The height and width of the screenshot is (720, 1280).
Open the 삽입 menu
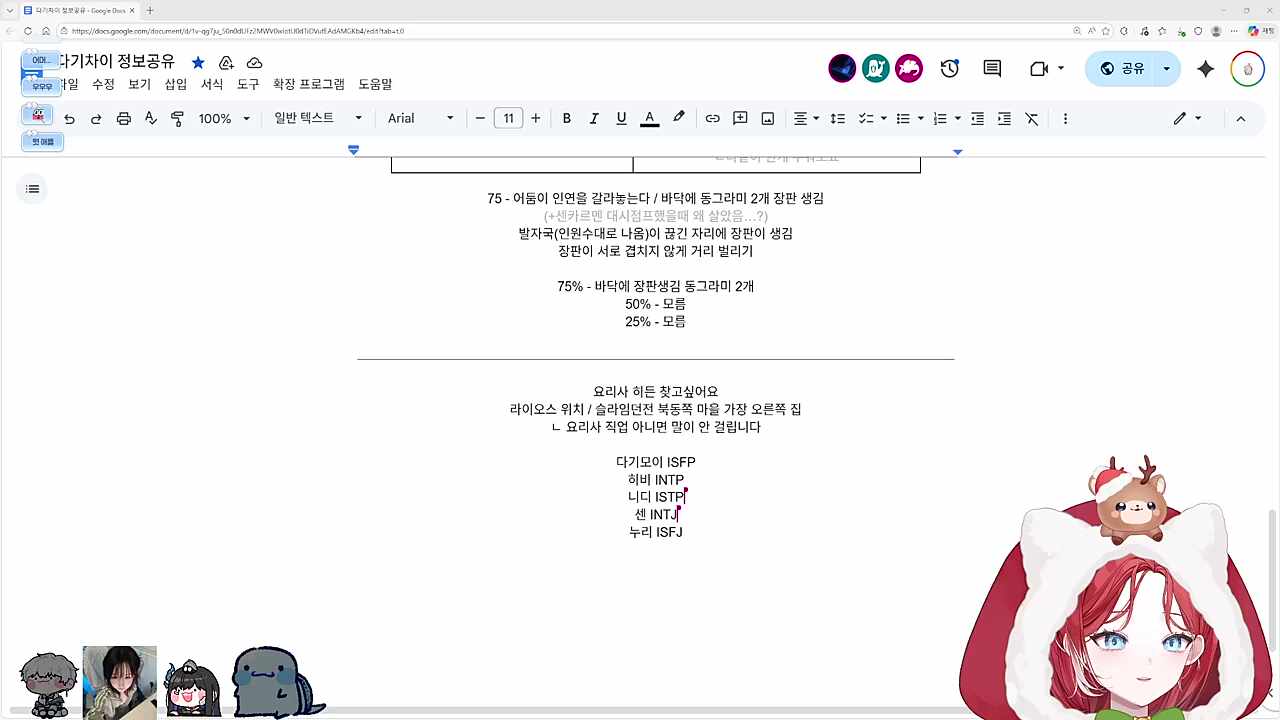point(175,84)
